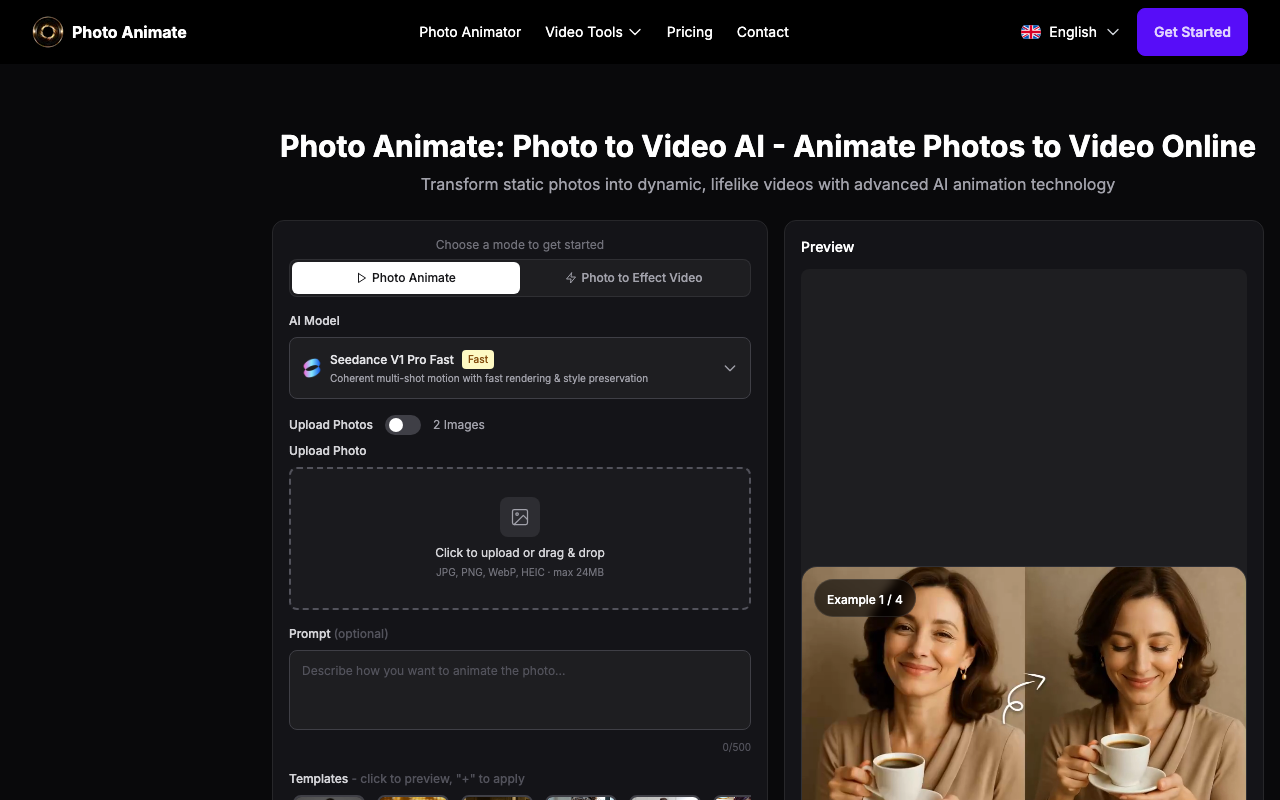Click the 0/500 character counter

(737, 747)
